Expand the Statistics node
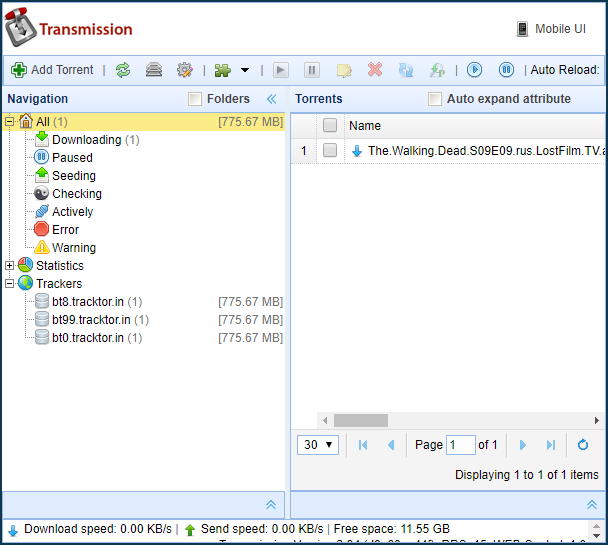Viewport: 608px width, 545px height. tap(9, 266)
